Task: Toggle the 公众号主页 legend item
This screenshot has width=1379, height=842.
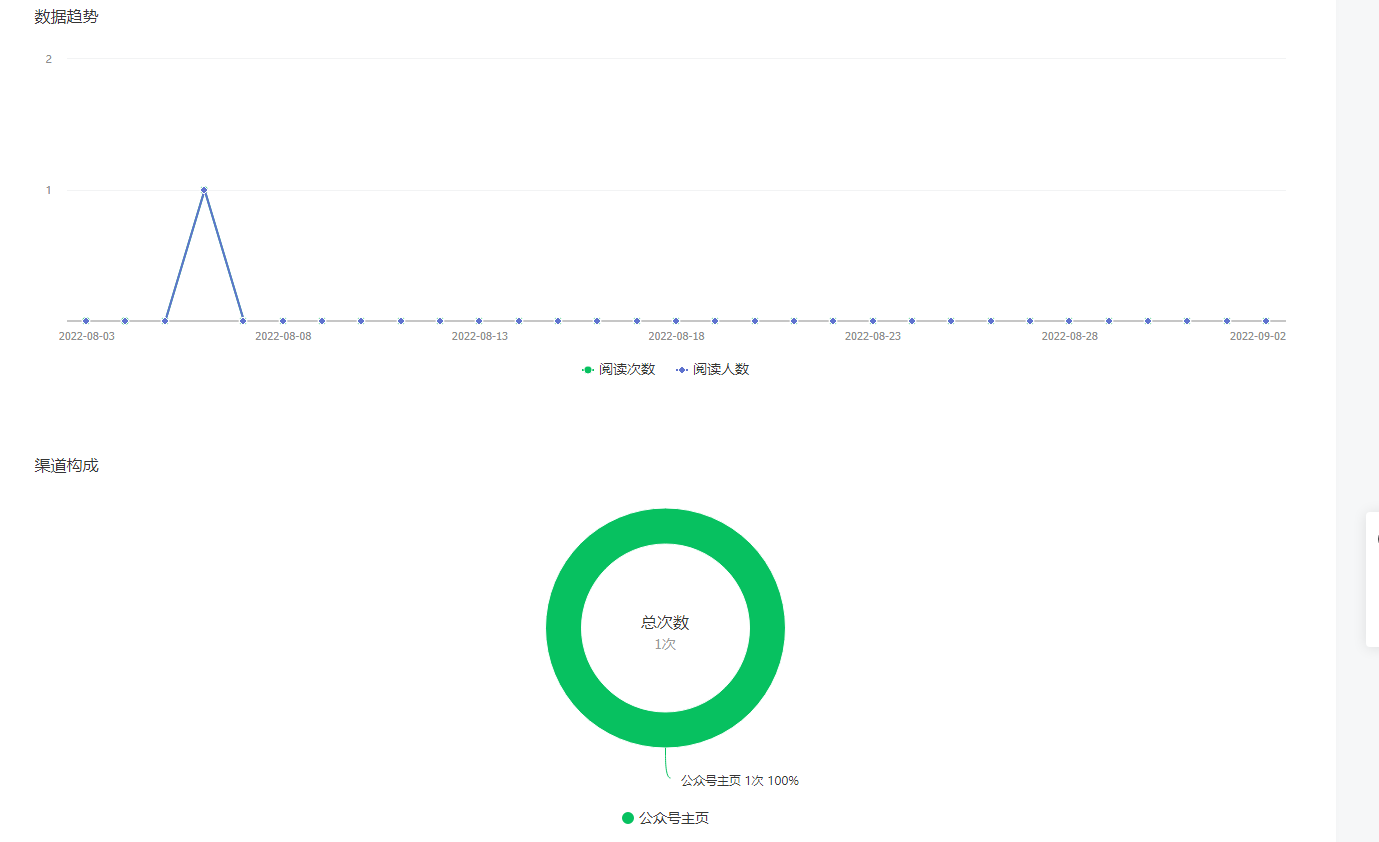Action: tap(665, 818)
